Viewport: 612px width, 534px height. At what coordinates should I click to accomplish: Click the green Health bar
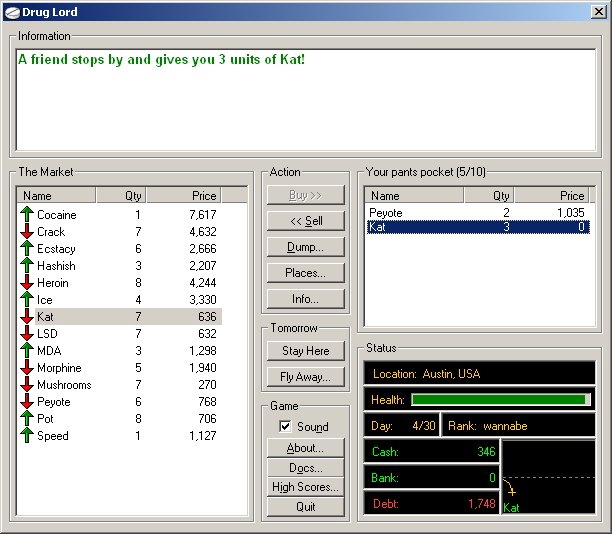click(x=499, y=400)
